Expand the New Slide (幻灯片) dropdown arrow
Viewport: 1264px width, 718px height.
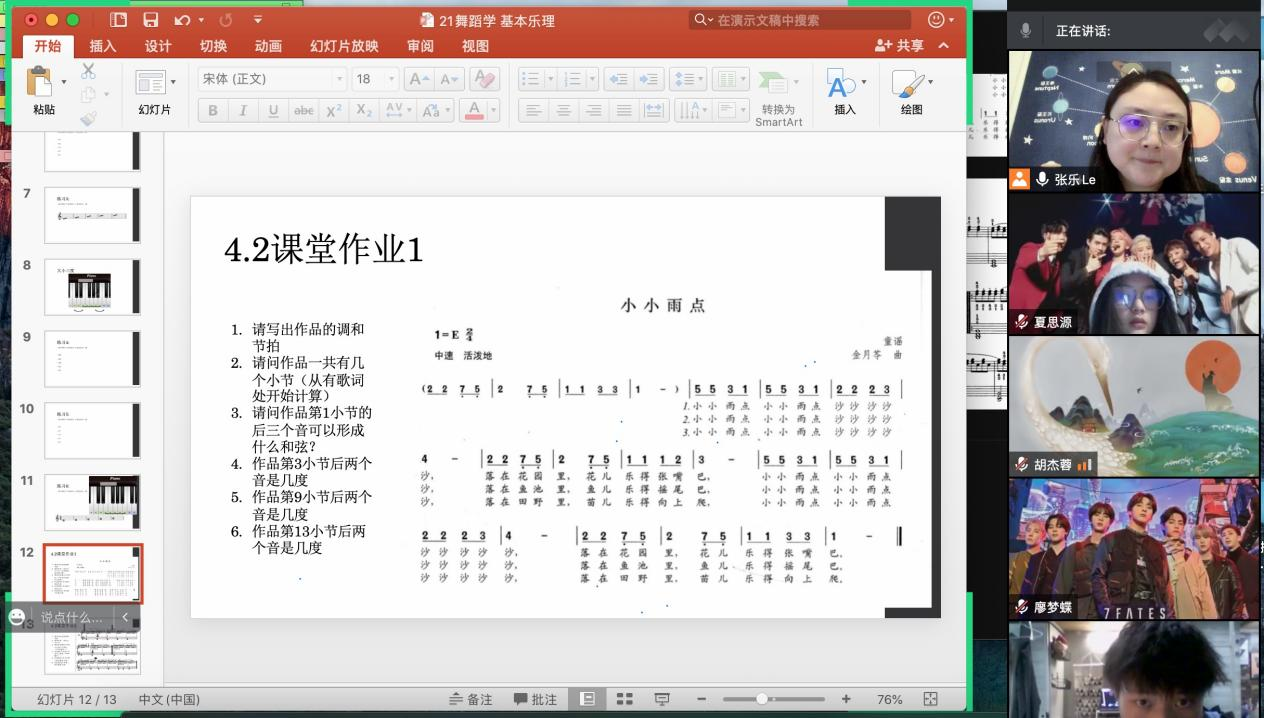coord(173,82)
